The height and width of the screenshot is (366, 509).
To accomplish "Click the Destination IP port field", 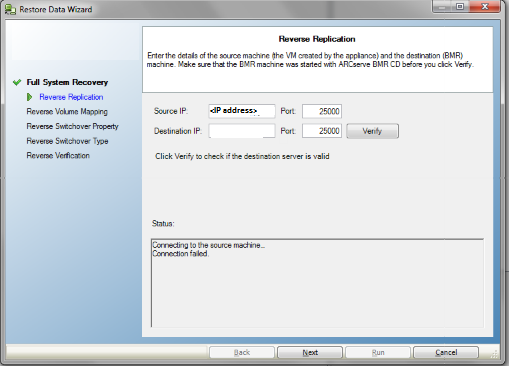I will tap(322, 131).
